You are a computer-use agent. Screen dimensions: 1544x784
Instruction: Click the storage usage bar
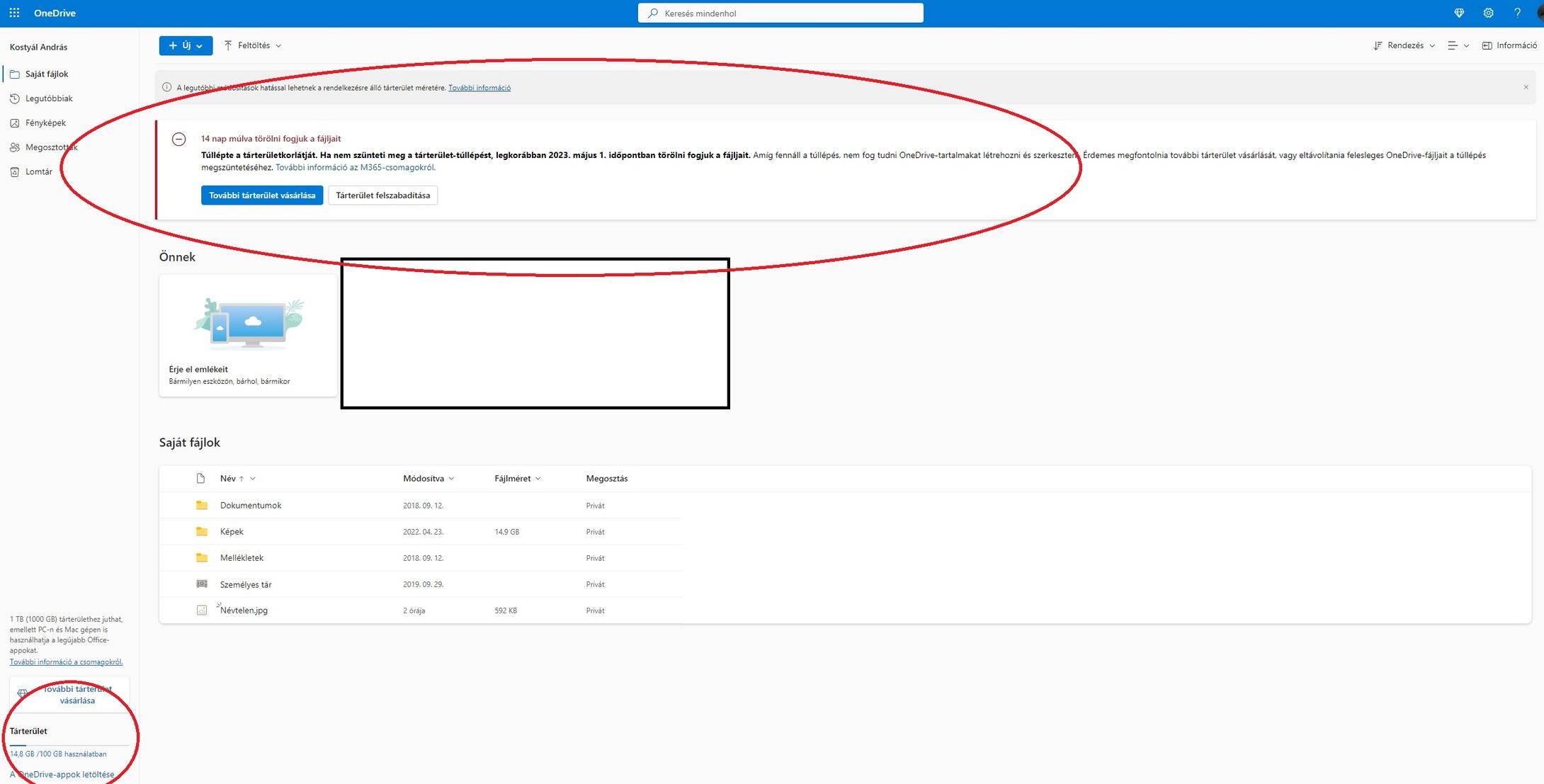[x=69, y=745]
